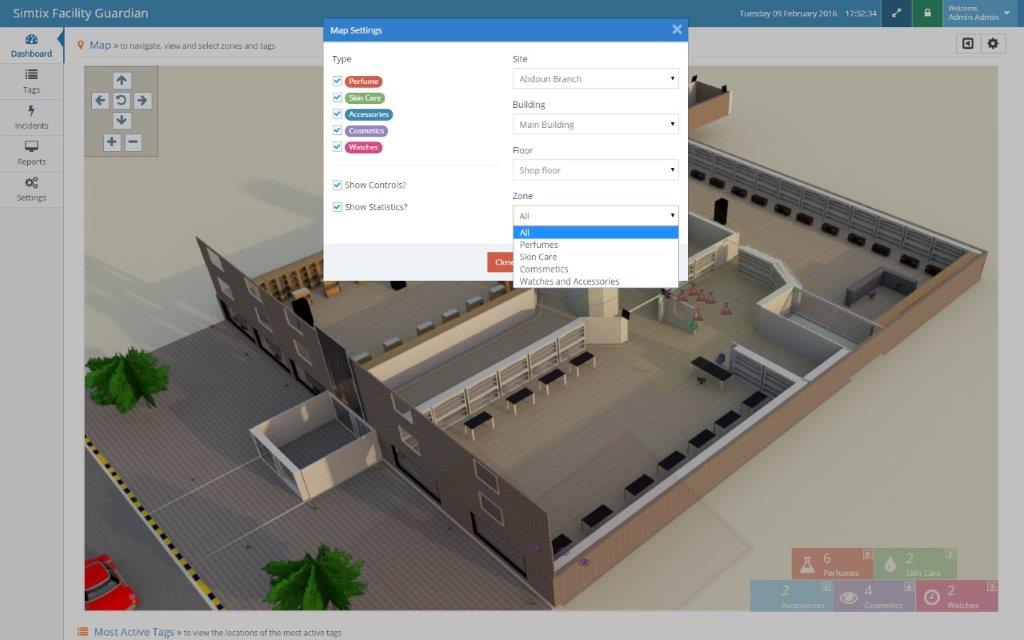Click the pink Cosmetics color chip
This screenshot has height=640, width=1024.
pyautogui.click(x=366, y=131)
